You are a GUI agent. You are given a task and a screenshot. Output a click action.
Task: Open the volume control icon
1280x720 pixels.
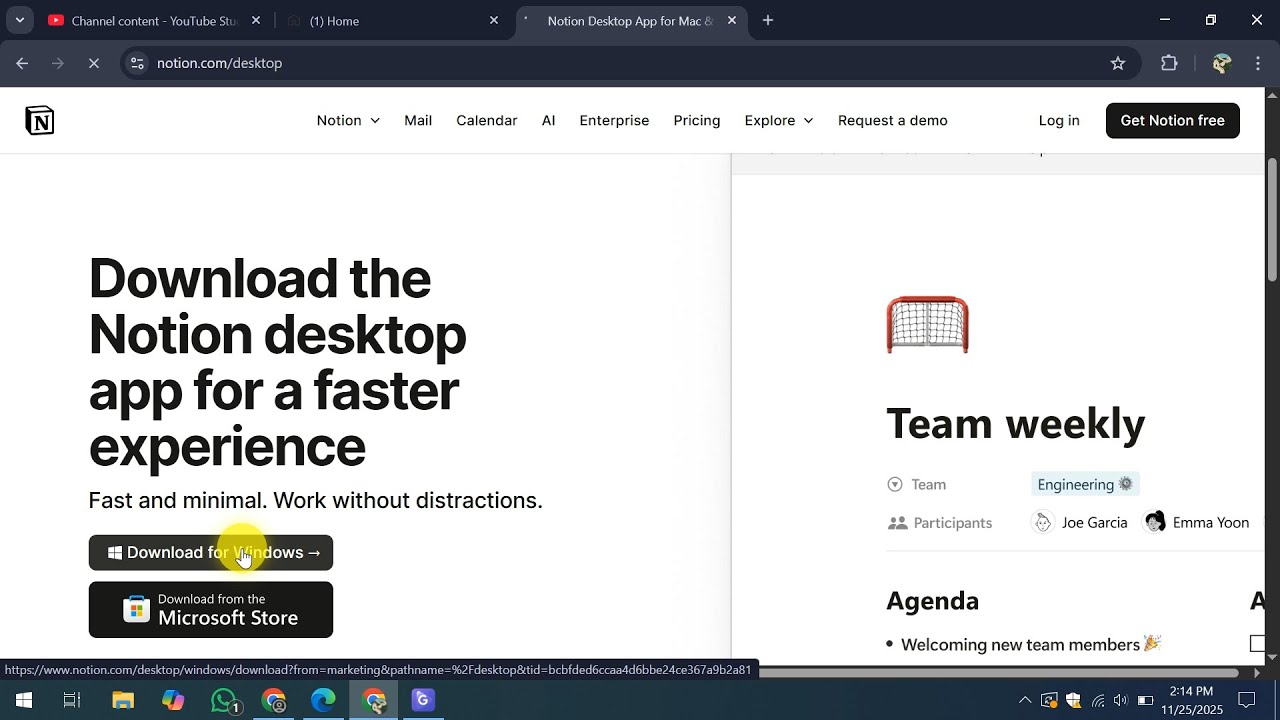[1121, 700]
